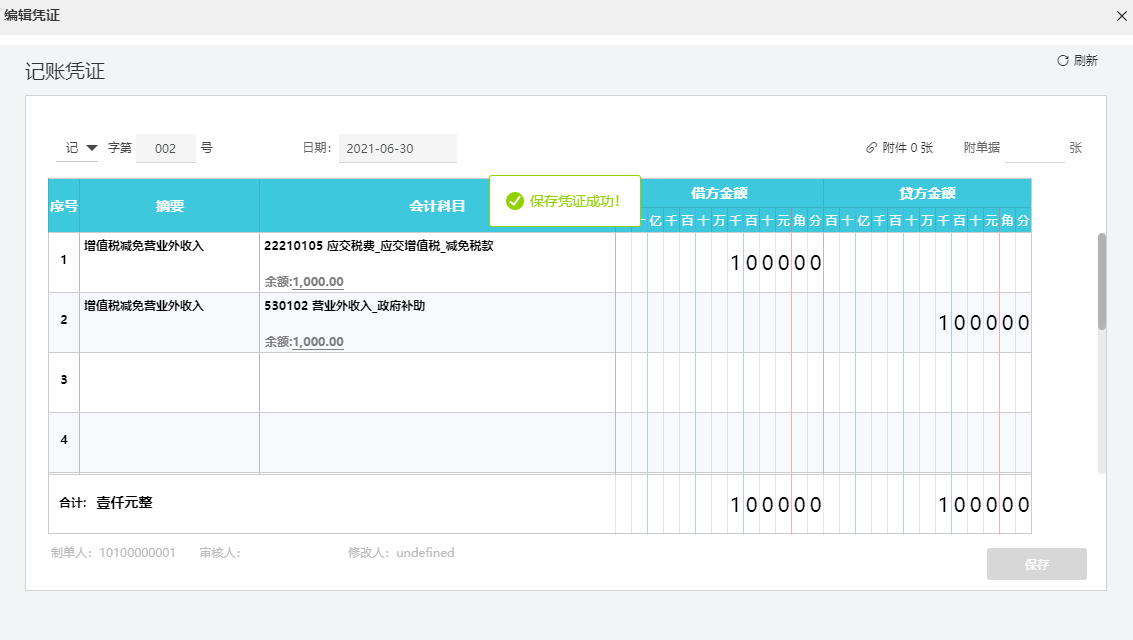1133x640 pixels.
Task: Click the empty account cell in row 4
Action: coord(437,442)
